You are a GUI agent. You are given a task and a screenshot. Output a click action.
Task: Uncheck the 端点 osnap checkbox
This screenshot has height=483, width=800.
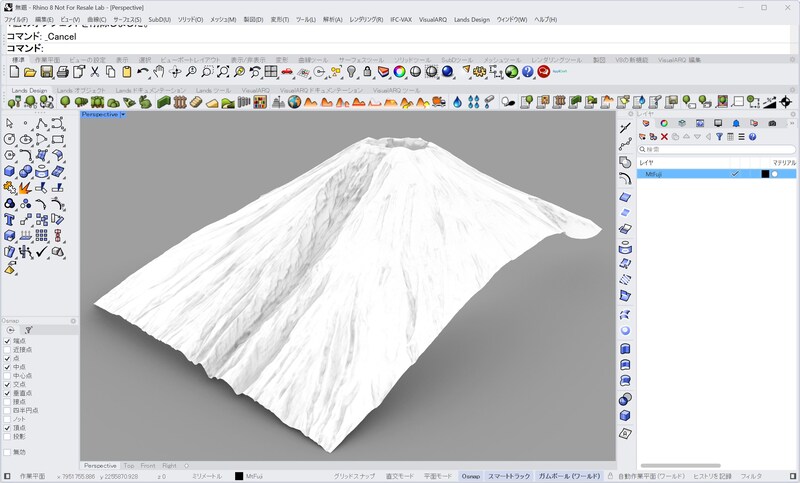coord(7,341)
